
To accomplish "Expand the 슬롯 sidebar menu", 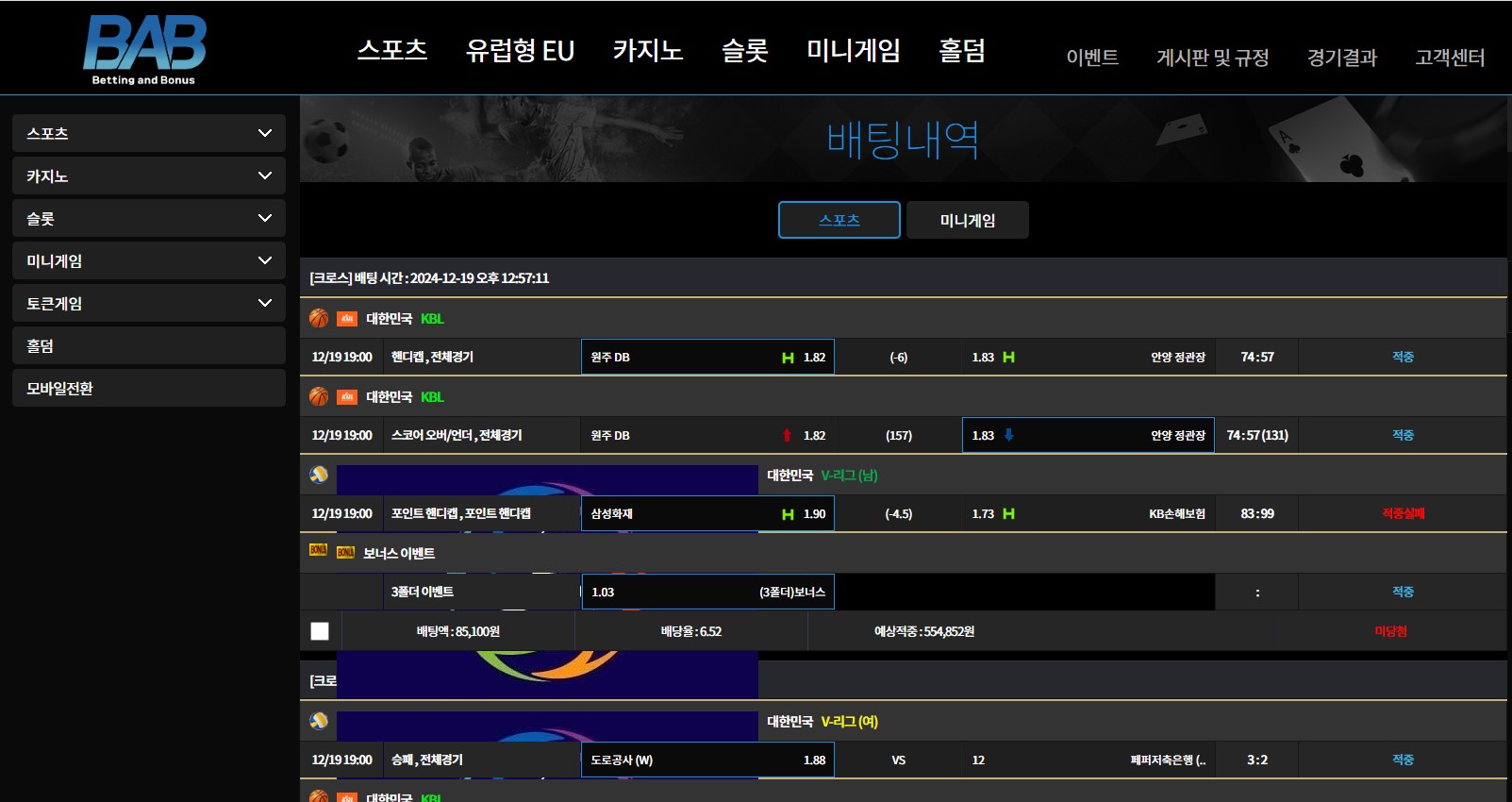I will 149,218.
